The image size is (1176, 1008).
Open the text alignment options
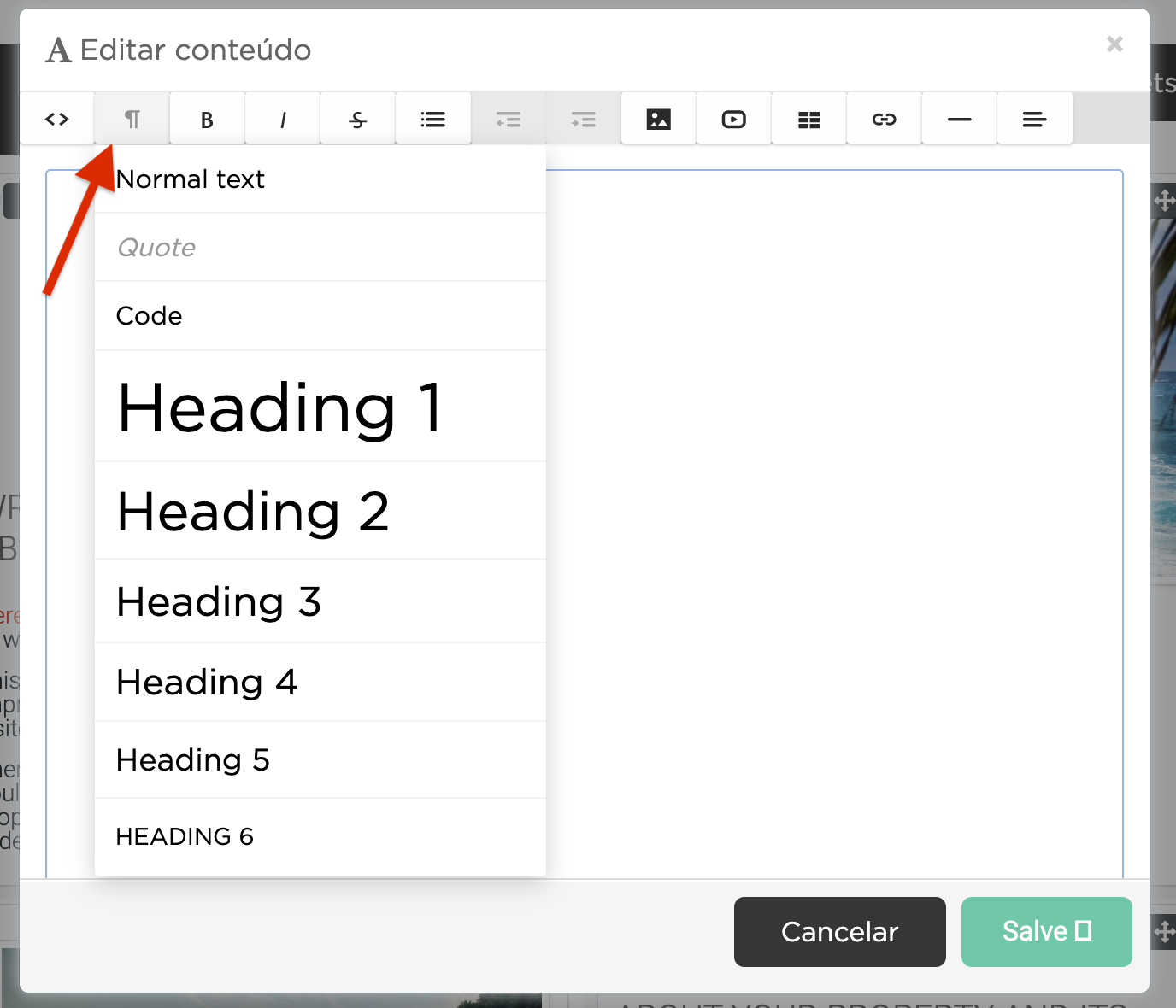pyautogui.click(x=1034, y=119)
